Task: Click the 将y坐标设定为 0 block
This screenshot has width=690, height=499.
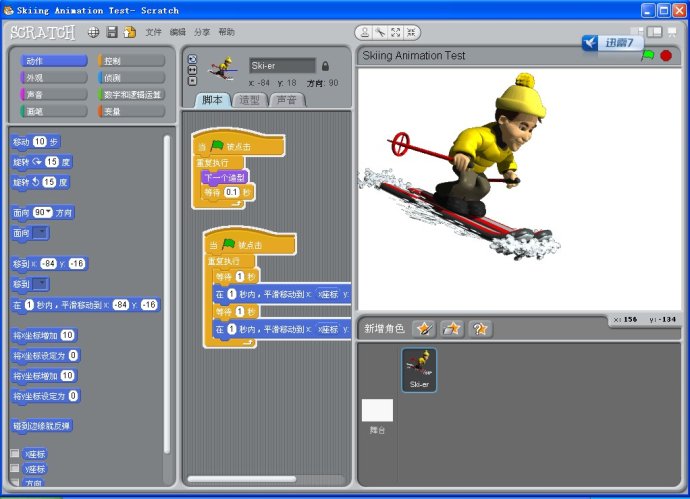Action: click(x=45, y=396)
